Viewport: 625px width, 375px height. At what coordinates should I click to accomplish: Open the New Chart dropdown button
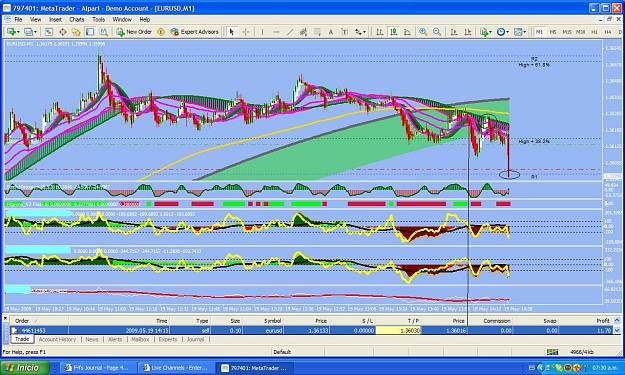tap(13, 32)
